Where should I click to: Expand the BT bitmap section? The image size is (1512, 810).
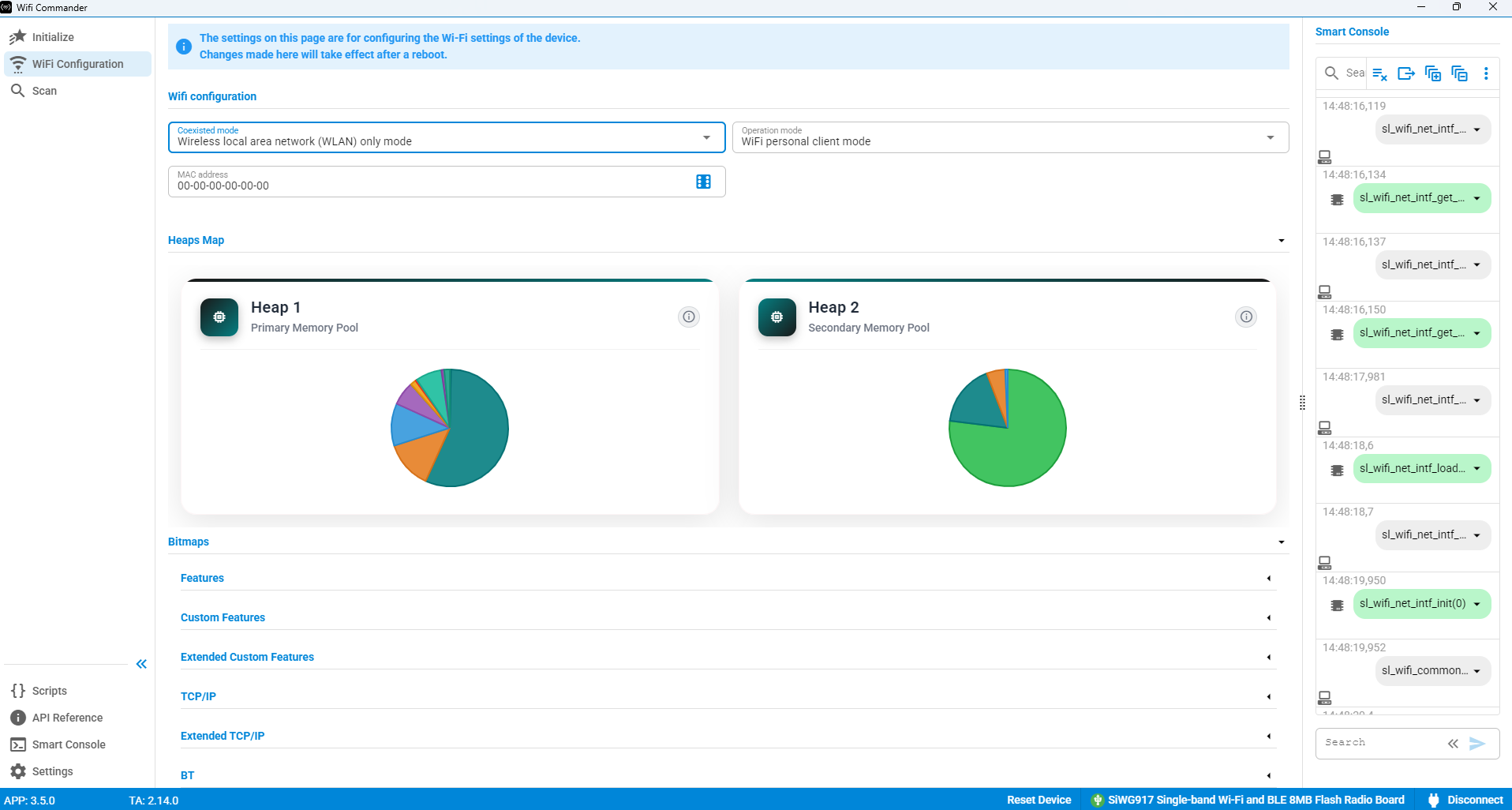(x=1269, y=775)
